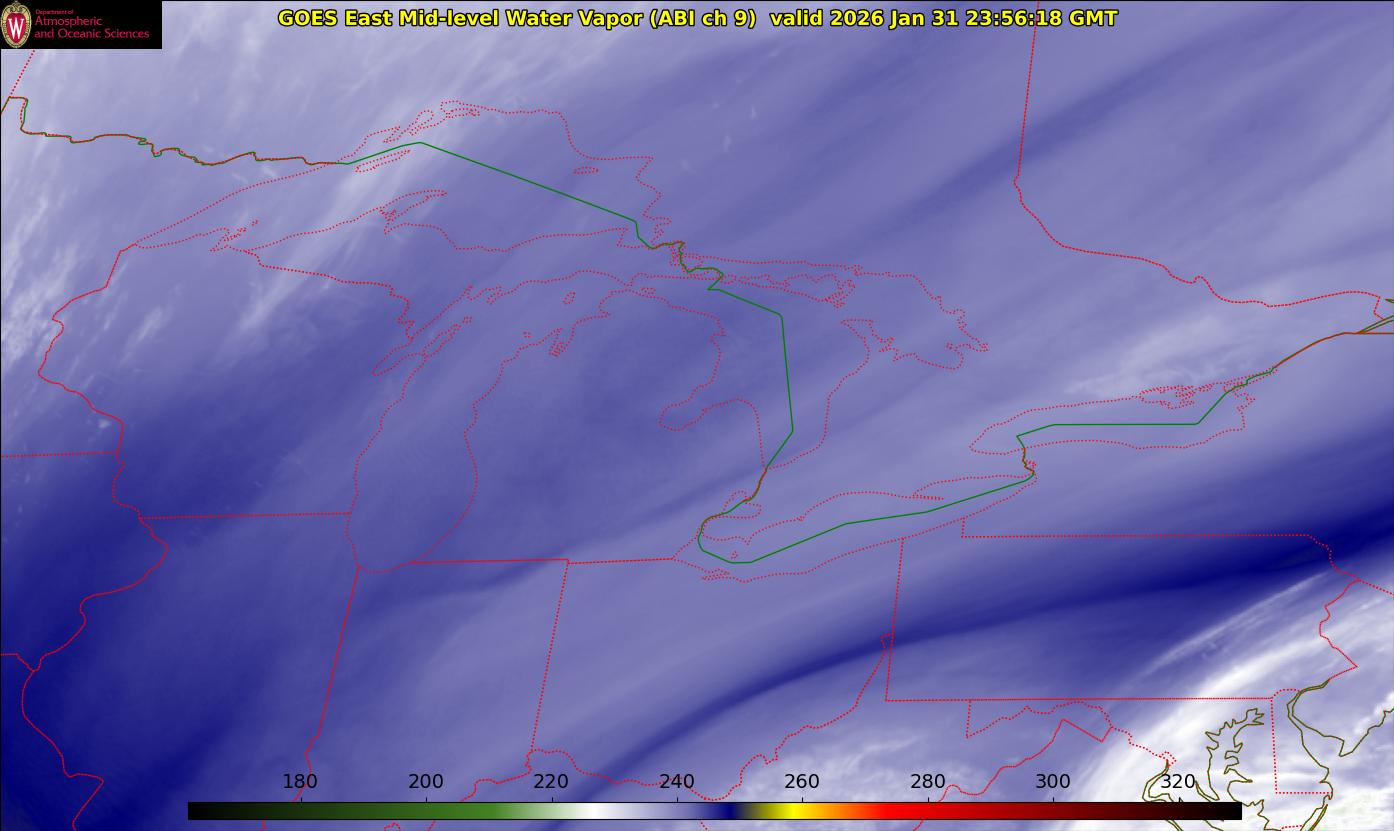This screenshot has height=831, width=1394.
Task: Click the 200 tick label on colorbar
Action: pyautogui.click(x=426, y=781)
